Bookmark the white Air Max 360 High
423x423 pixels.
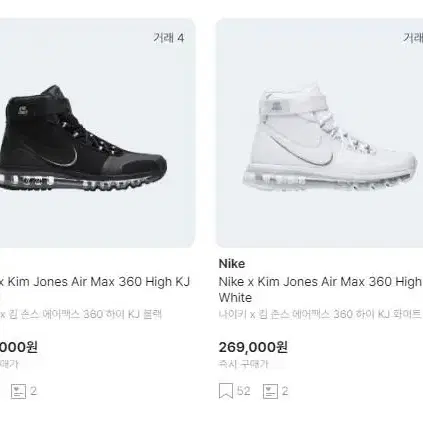(x=226, y=391)
